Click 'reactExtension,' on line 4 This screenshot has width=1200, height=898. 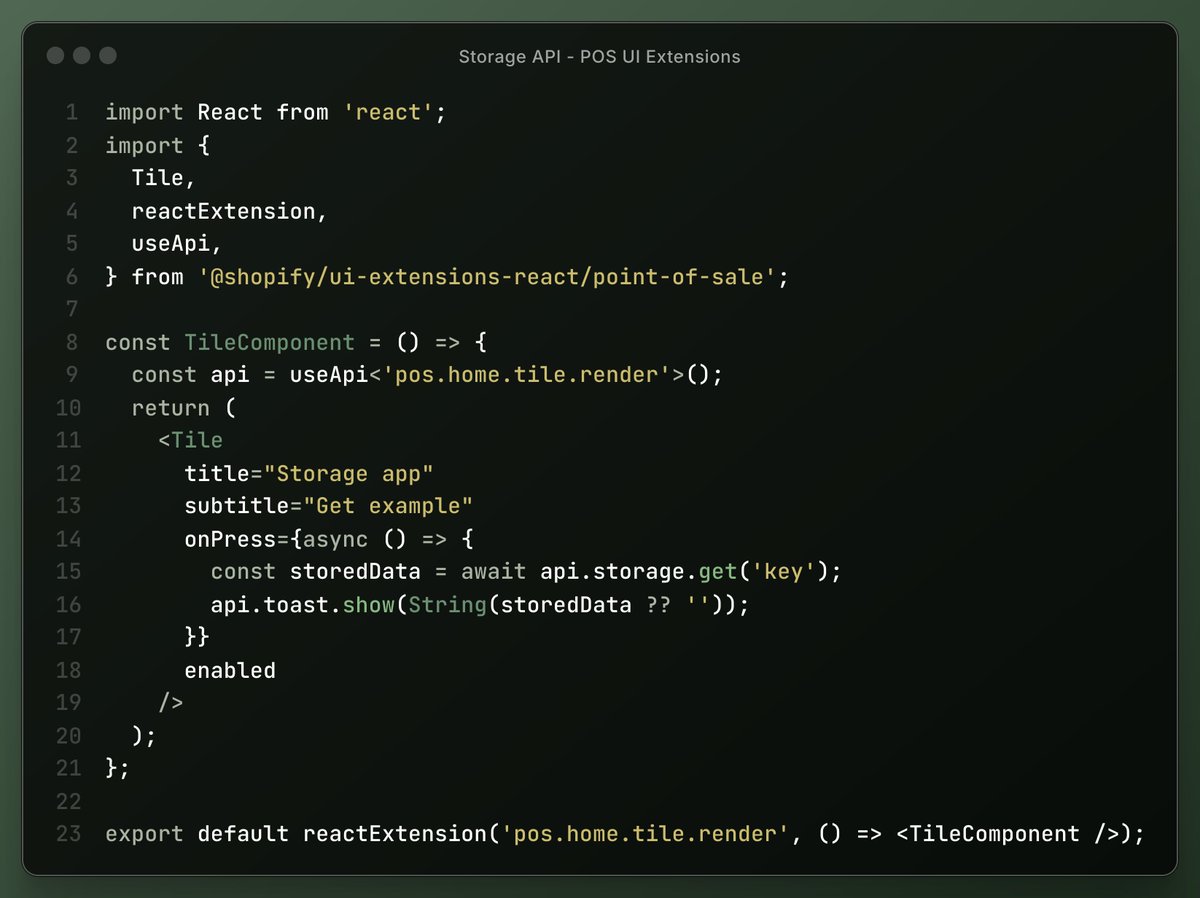click(230, 211)
